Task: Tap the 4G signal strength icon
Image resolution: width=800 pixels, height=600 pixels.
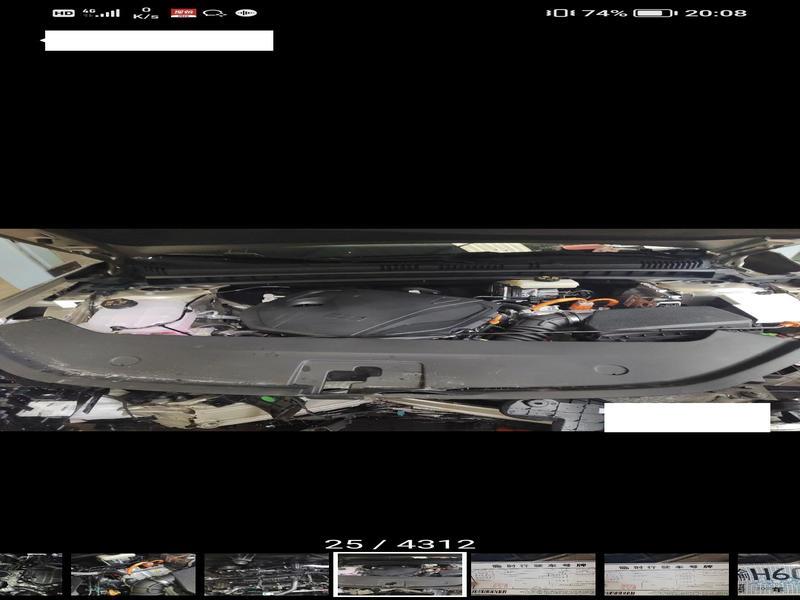Action: 100,13
